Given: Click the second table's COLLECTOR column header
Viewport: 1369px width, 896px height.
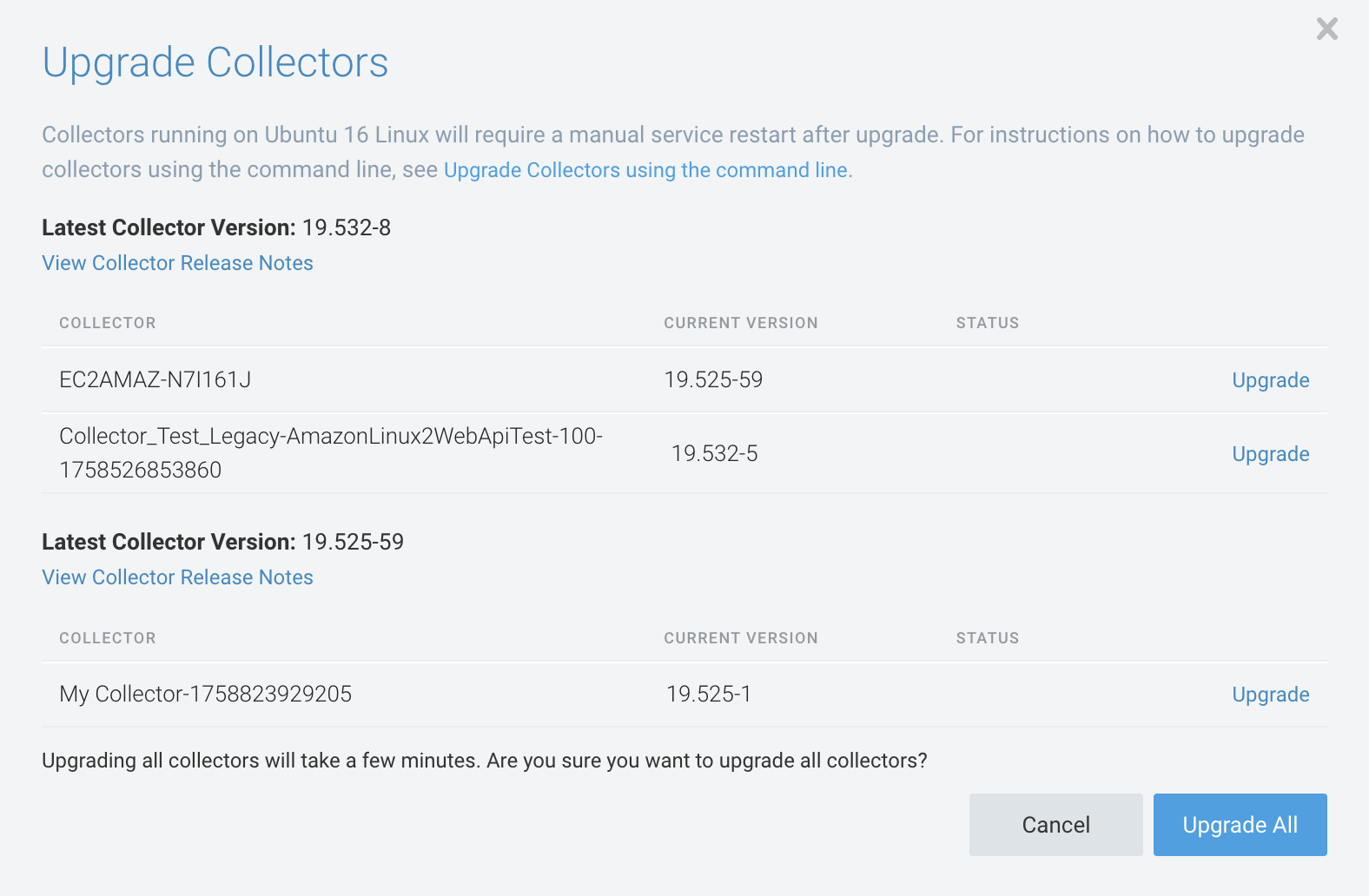Looking at the screenshot, I should pyautogui.click(x=108, y=638).
